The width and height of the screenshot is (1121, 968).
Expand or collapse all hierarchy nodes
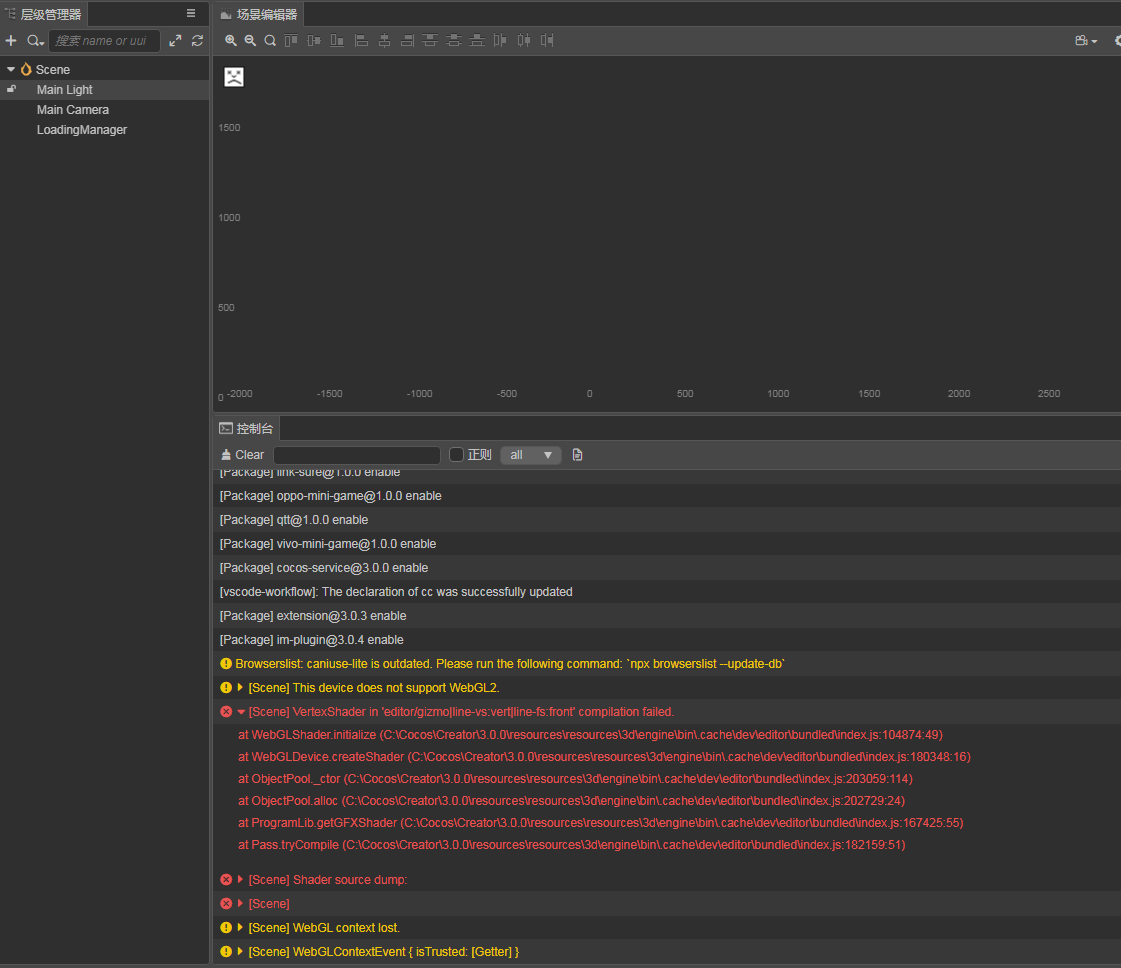click(x=175, y=41)
